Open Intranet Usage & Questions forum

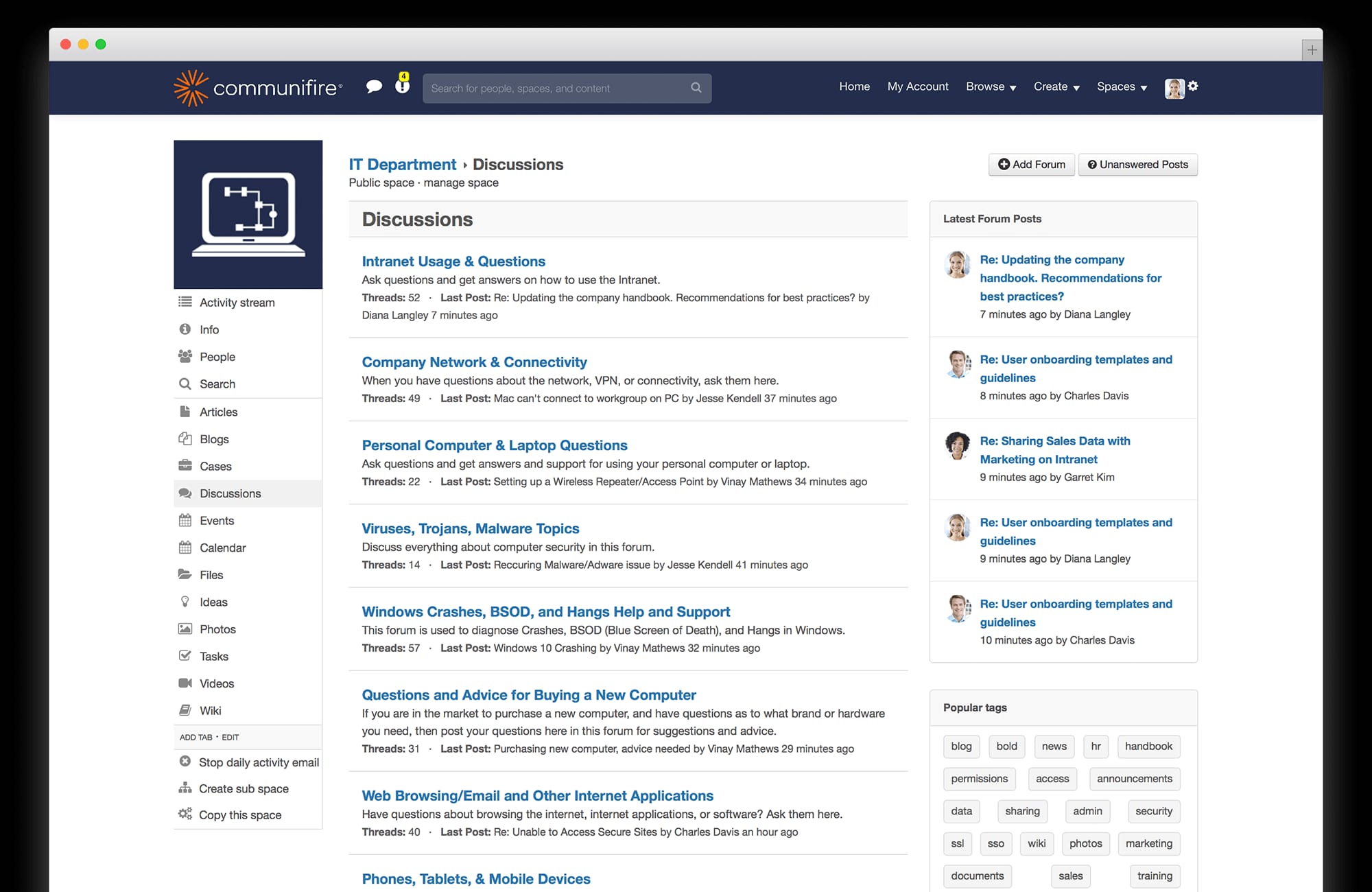tap(453, 261)
